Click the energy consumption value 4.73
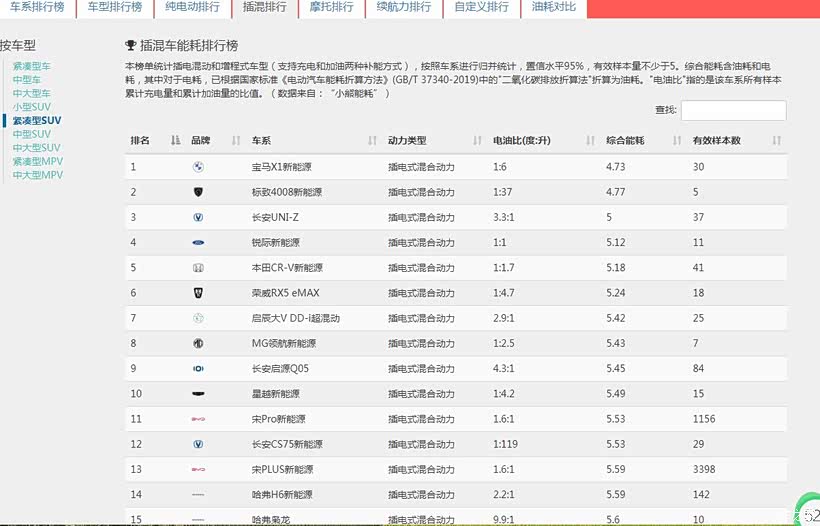820x526 pixels. pyautogui.click(x=616, y=167)
